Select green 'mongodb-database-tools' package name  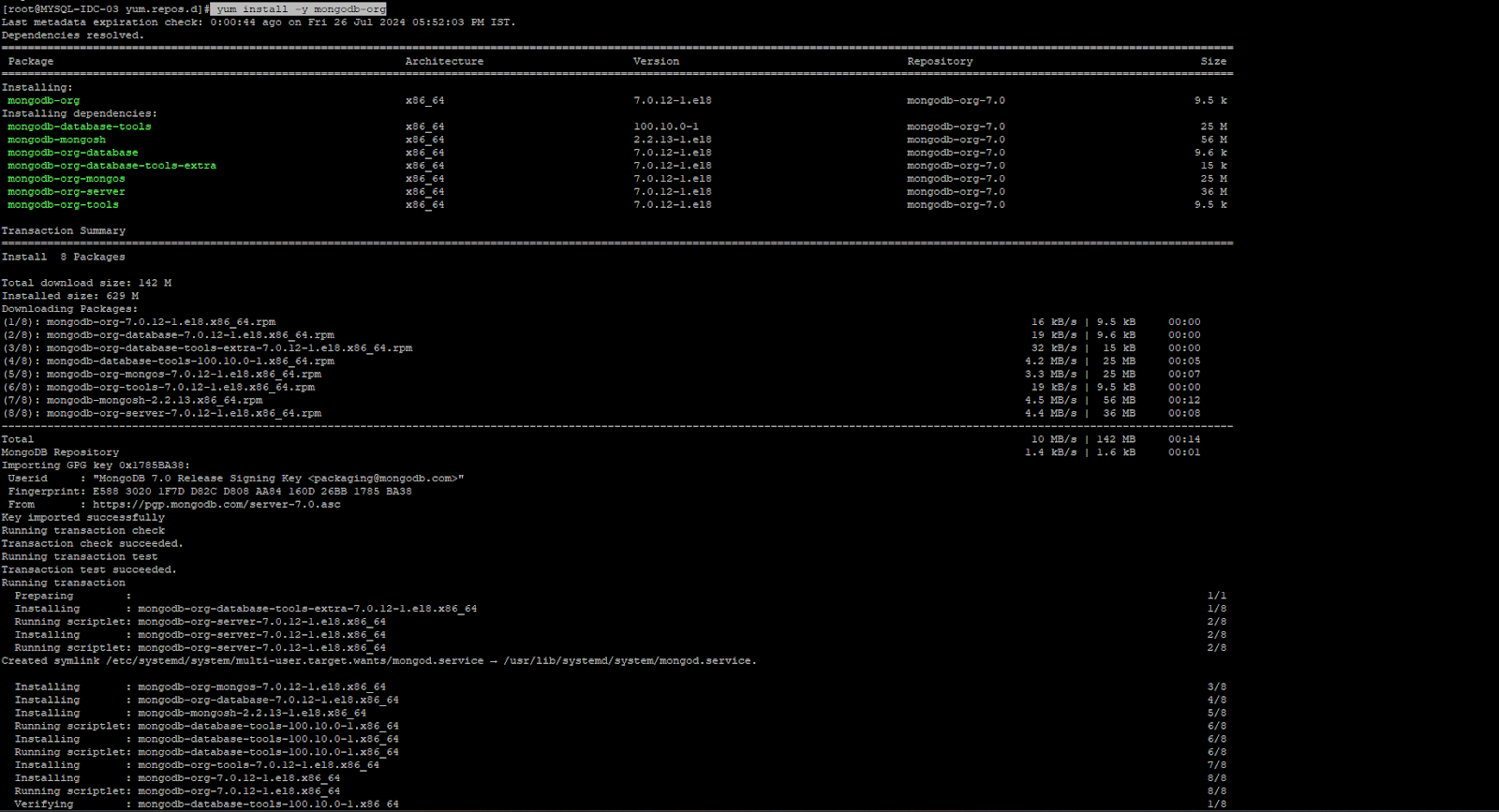80,126
